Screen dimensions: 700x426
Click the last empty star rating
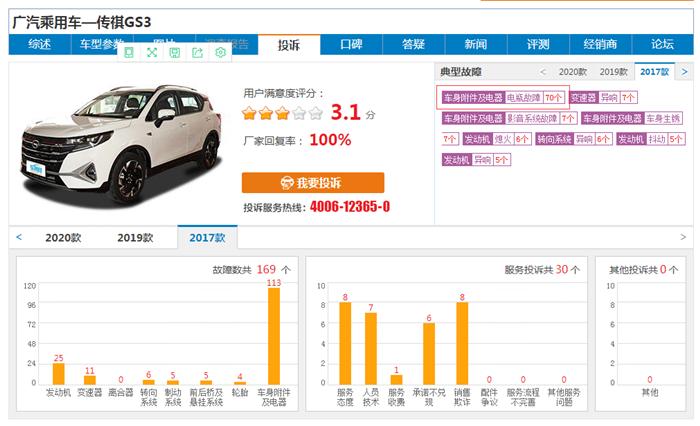point(315,113)
